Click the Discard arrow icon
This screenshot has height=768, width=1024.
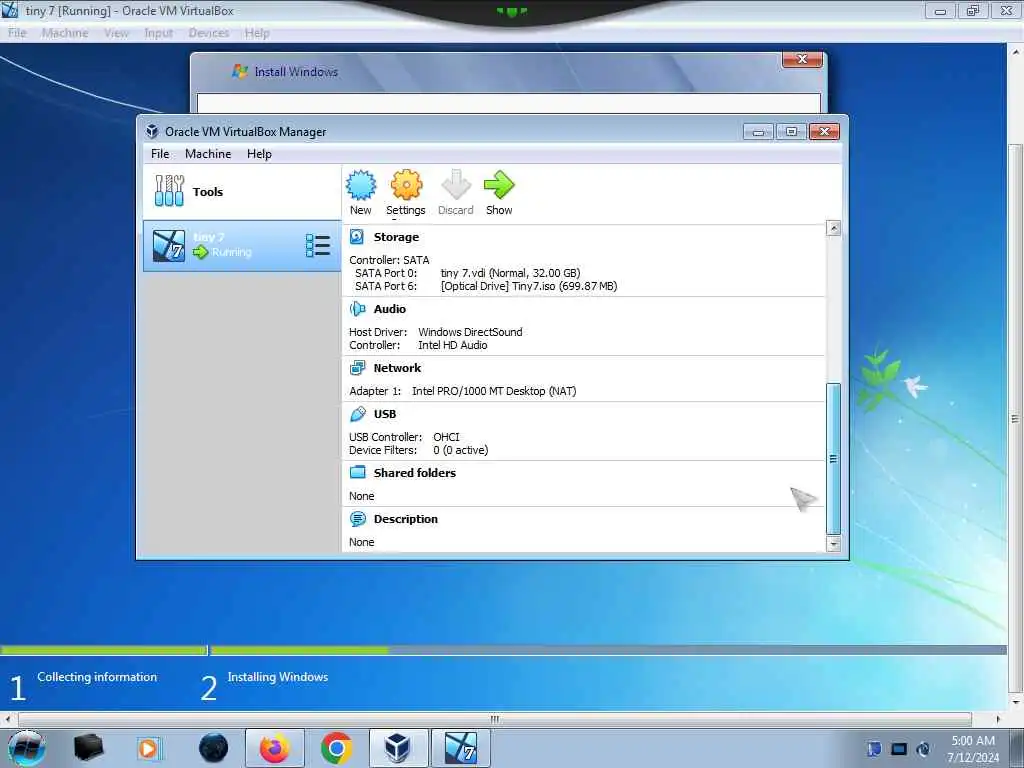(456, 185)
